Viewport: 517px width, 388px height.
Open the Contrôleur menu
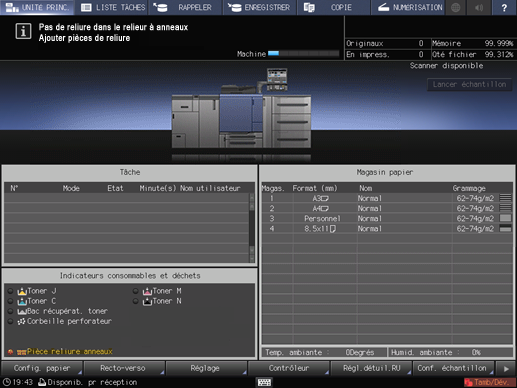click(289, 368)
